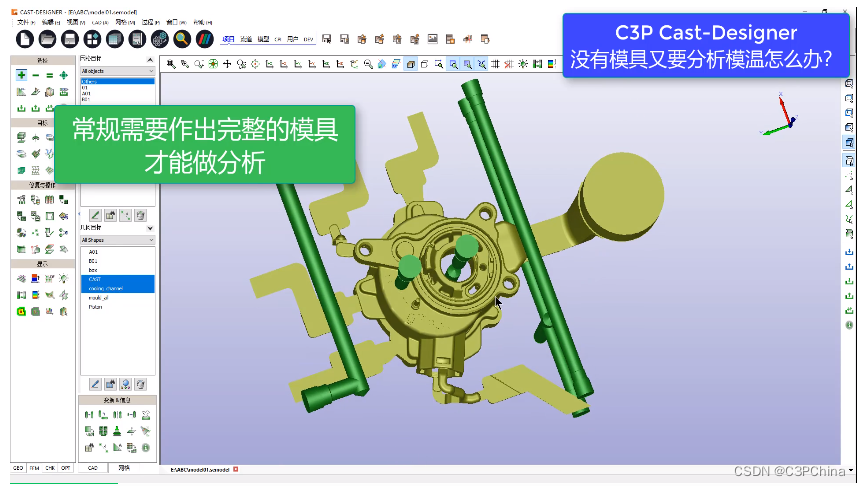860x486 pixels.
Task: Click the trash icon under objects list
Action: 141,215
